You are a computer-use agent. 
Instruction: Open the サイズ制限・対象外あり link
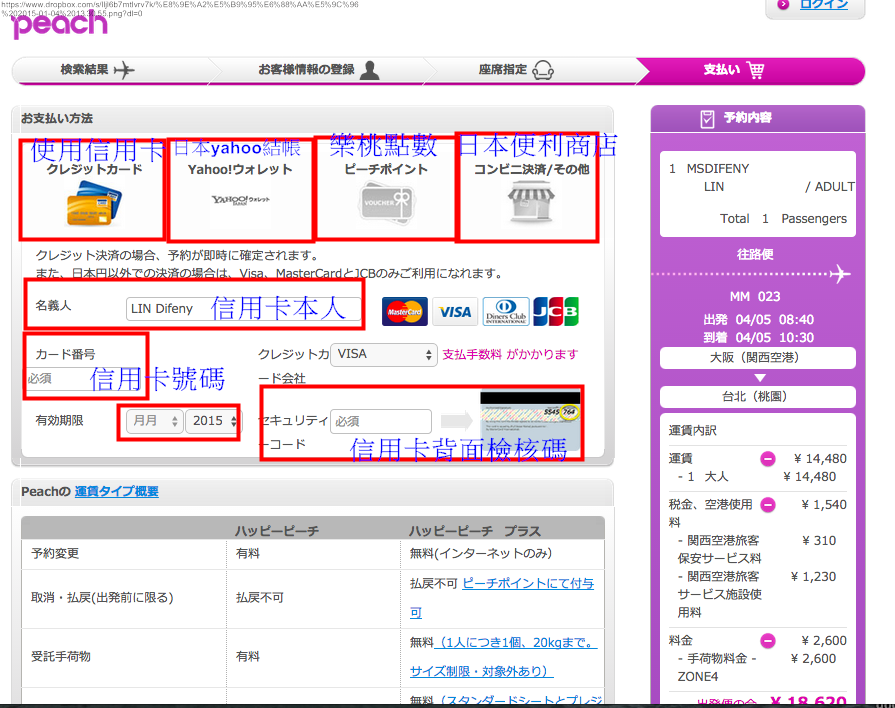(482, 671)
